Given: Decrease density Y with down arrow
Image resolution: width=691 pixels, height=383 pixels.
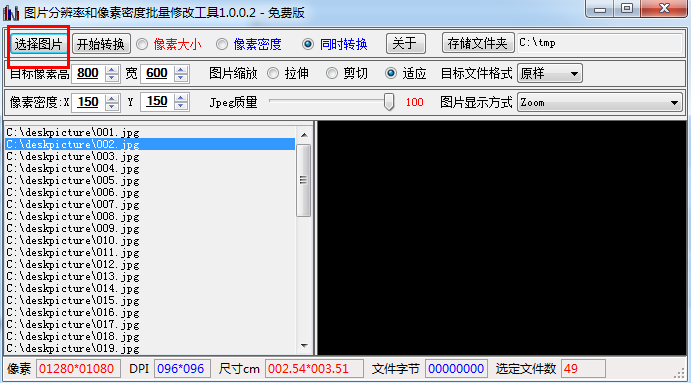Looking at the screenshot, I should (181, 107).
